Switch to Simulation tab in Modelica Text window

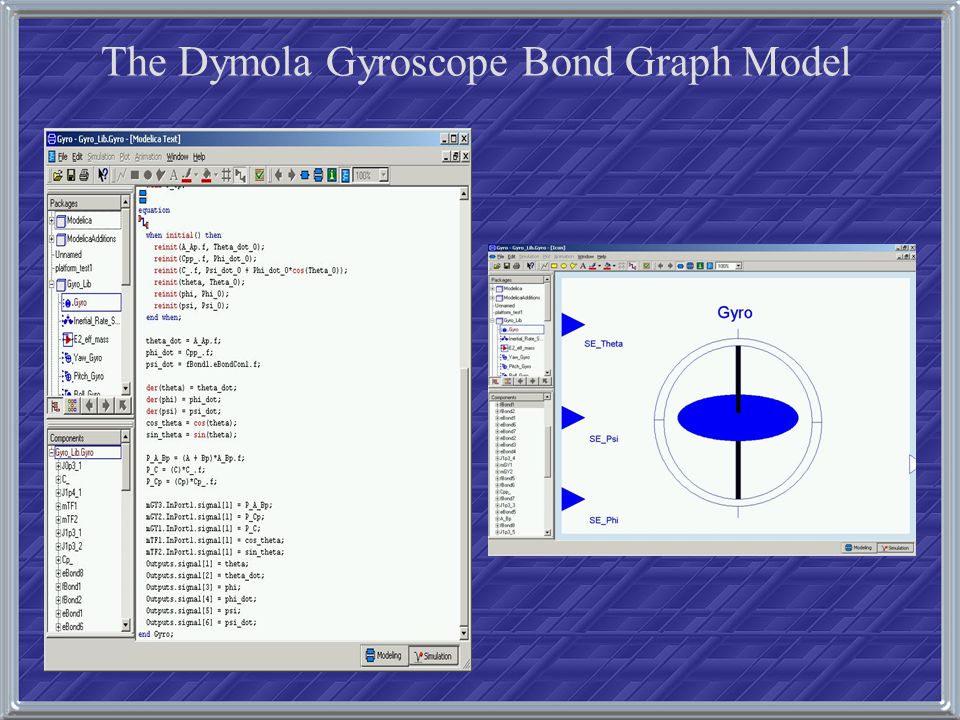click(433, 656)
